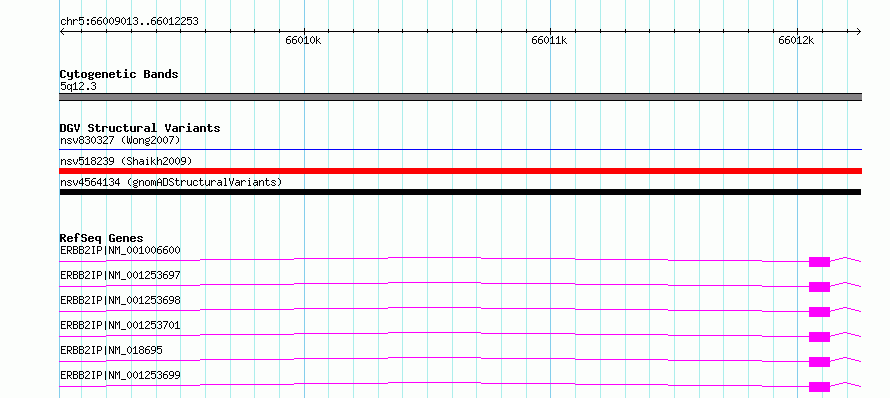Open the DGV Structural Variants track title

(140, 128)
